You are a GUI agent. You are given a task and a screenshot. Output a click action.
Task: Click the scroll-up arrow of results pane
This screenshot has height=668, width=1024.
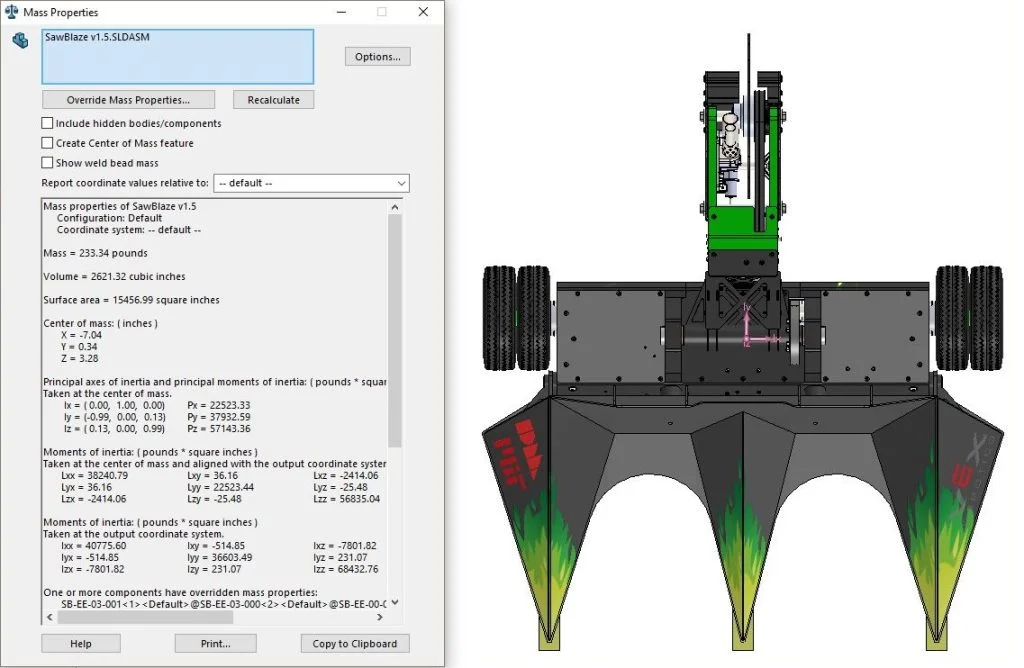pos(394,207)
